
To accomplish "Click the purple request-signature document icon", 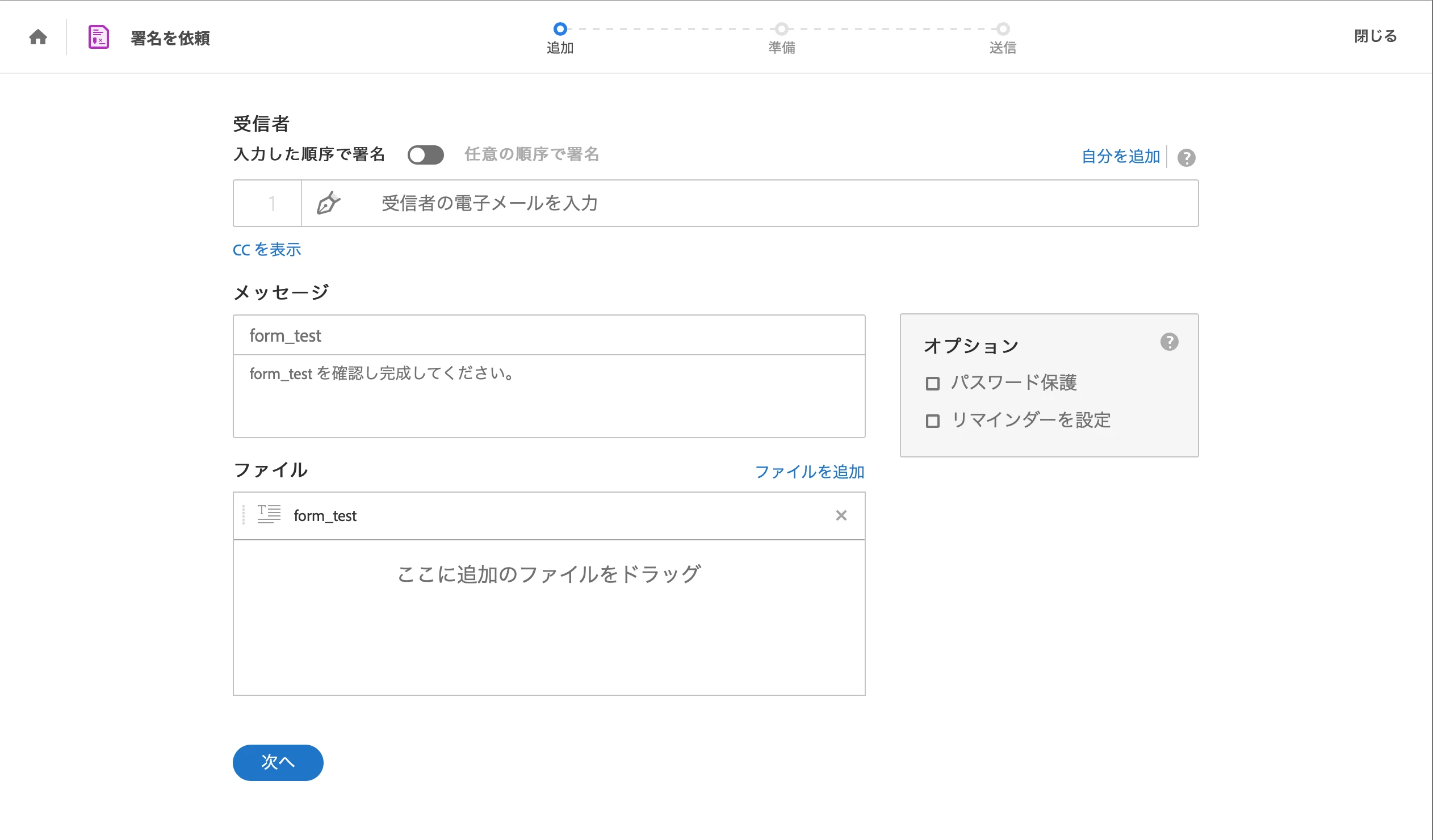I will pyautogui.click(x=98, y=37).
